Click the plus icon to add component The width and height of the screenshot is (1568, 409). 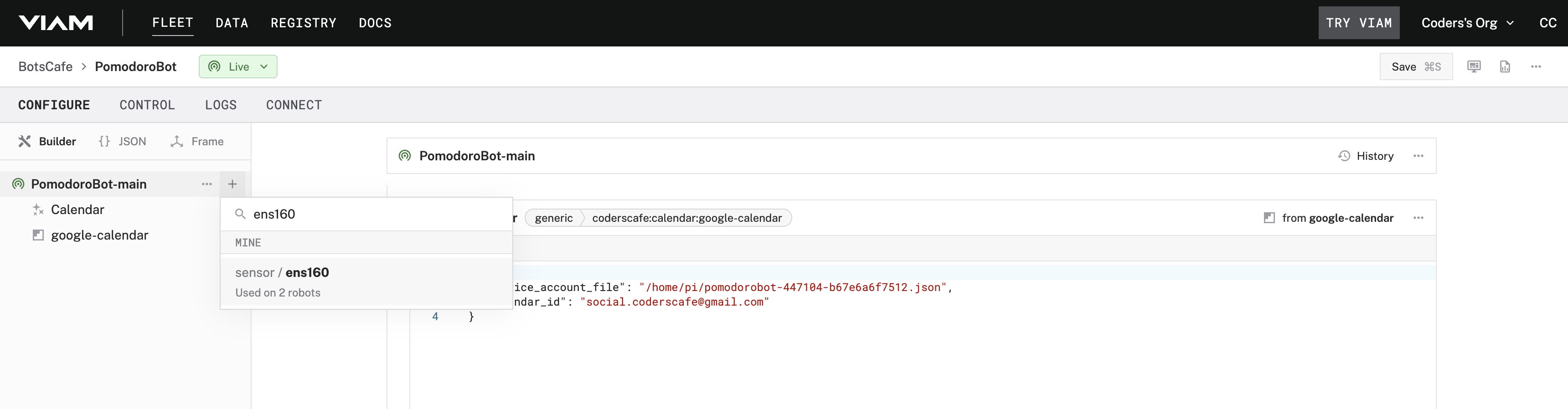(232, 184)
